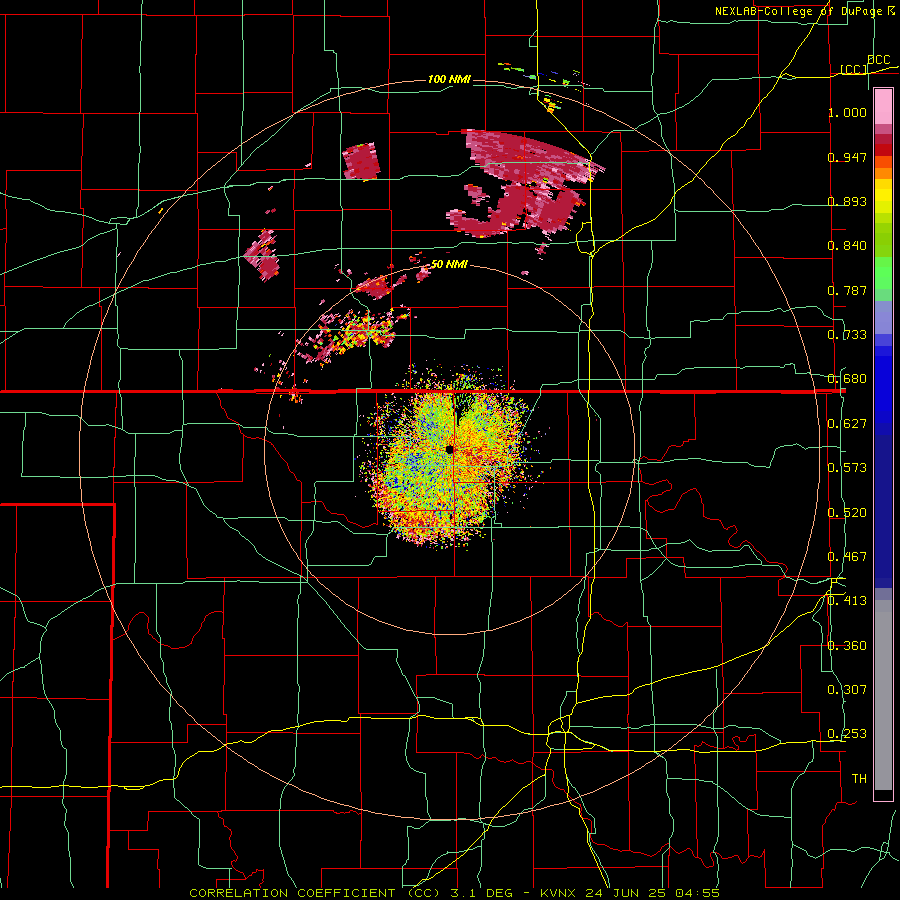The image size is (900, 900).
Task: Click the 0.627 scale label
Action: (x=847, y=424)
